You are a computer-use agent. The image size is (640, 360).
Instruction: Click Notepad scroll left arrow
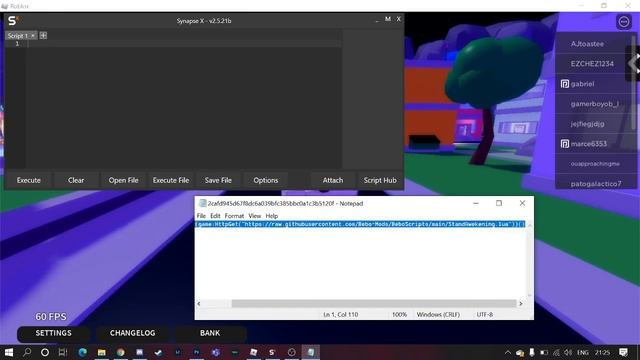[x=199, y=304]
